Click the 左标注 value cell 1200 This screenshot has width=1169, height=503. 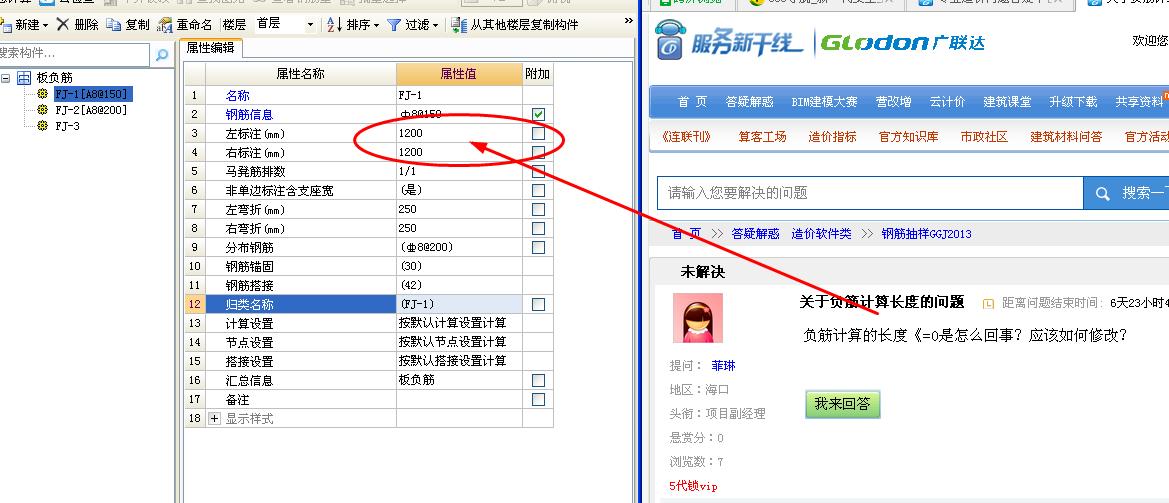[x=459, y=133]
